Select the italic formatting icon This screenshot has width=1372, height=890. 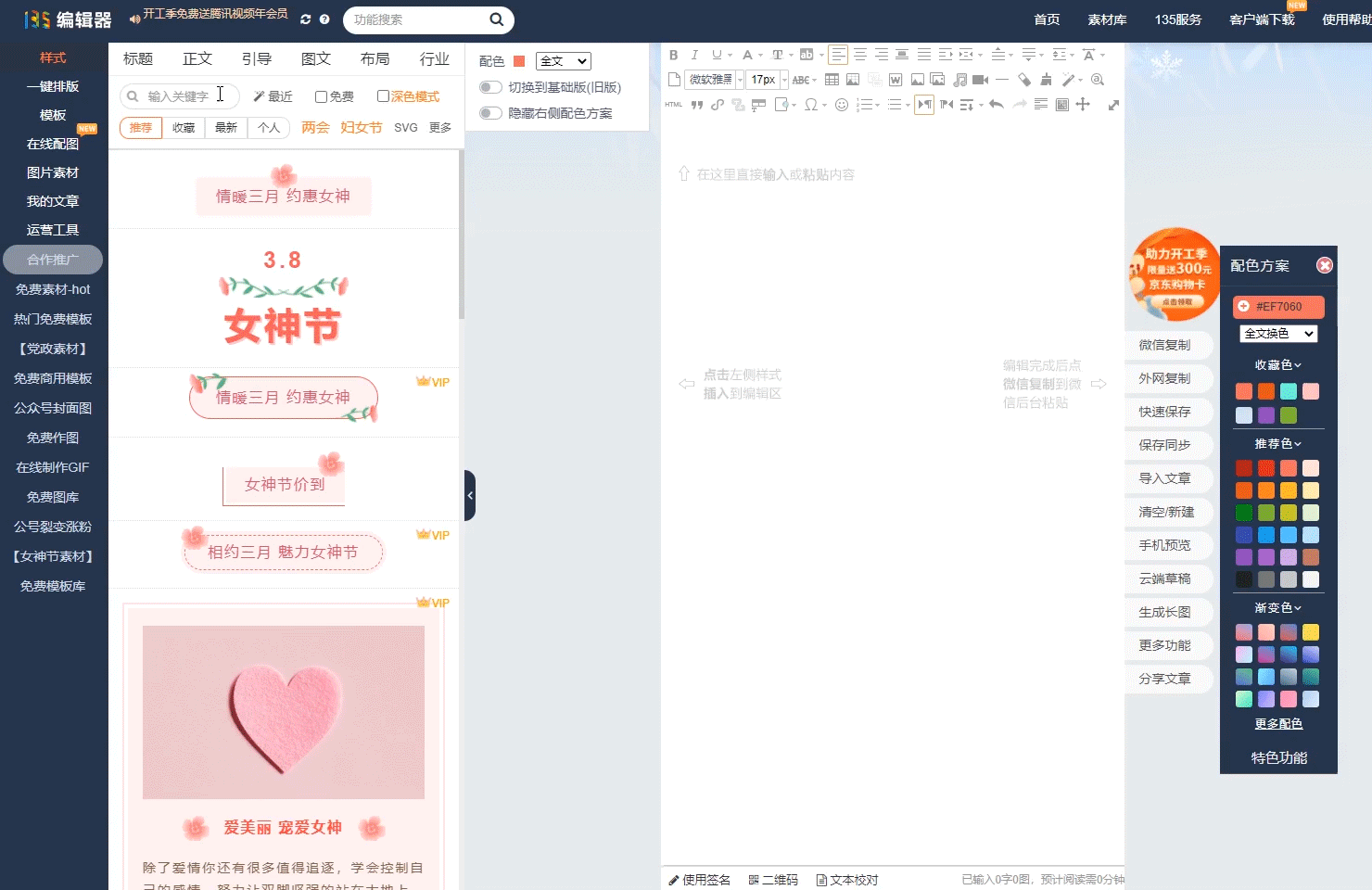coord(694,55)
